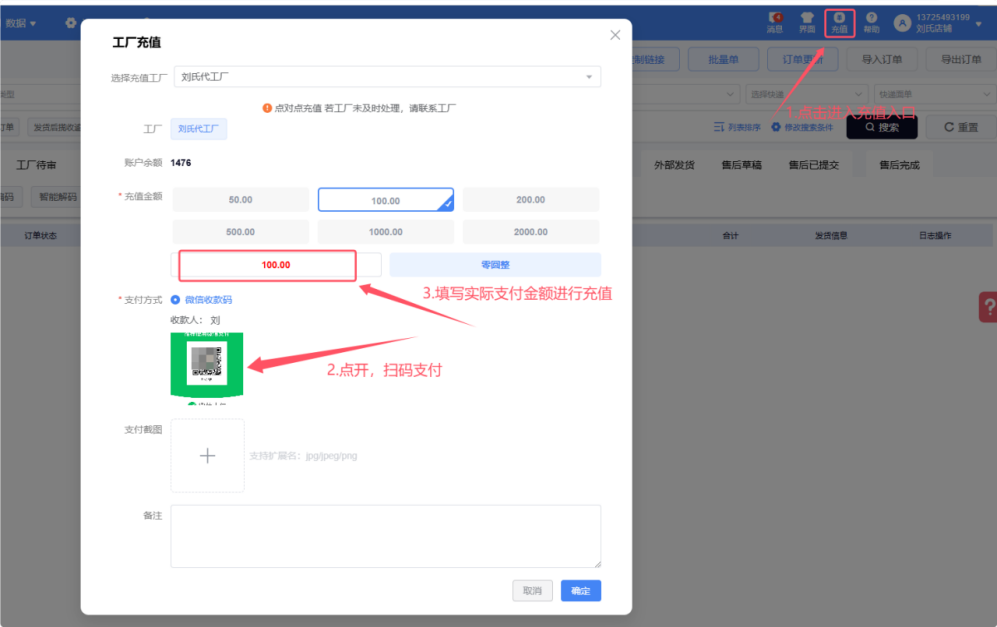This screenshot has height=627, width=997.
Task: Click the red question mark float button
Action: tap(988, 307)
